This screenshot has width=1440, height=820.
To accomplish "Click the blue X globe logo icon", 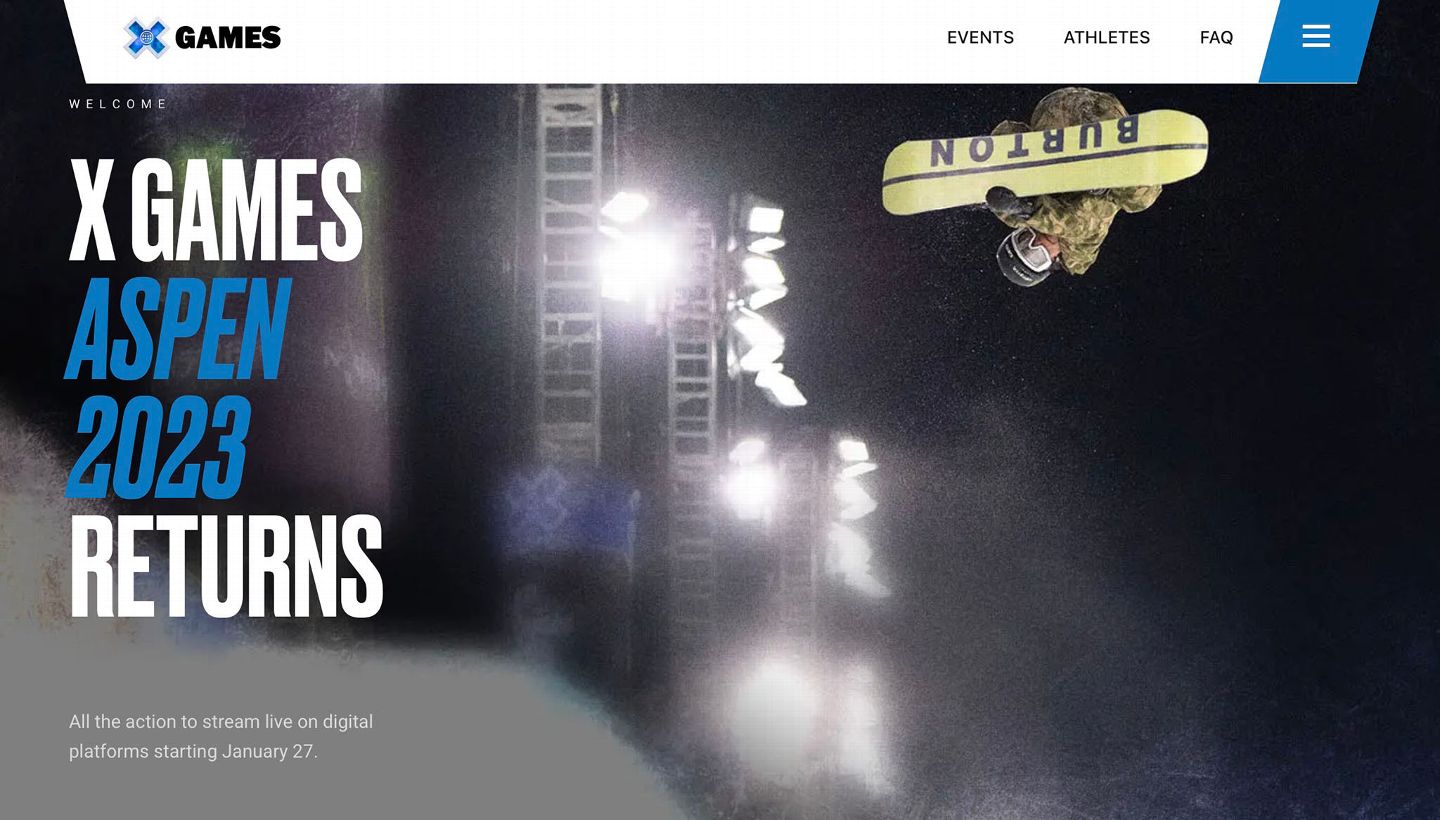I will pyautogui.click(x=146, y=38).
